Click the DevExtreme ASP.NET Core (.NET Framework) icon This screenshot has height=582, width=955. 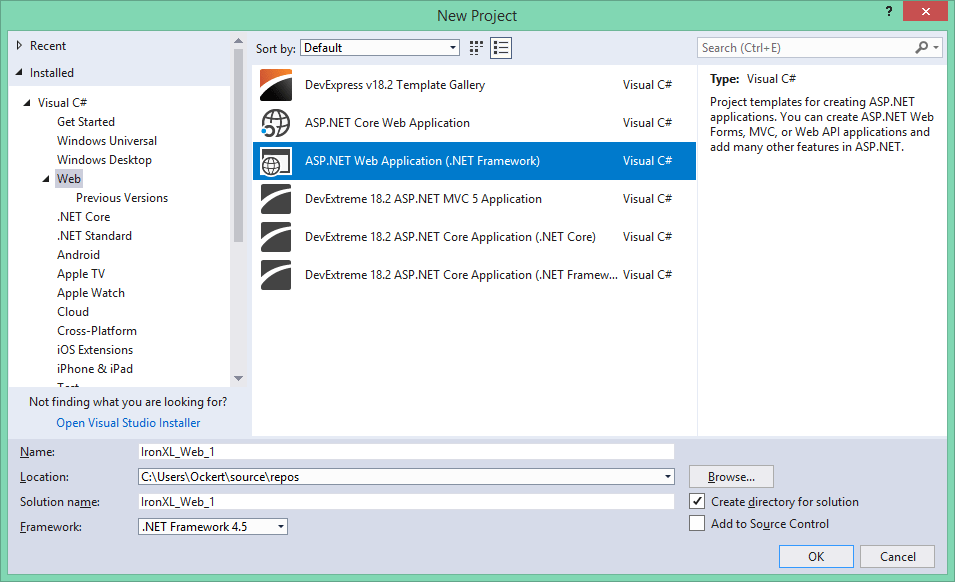[x=276, y=275]
